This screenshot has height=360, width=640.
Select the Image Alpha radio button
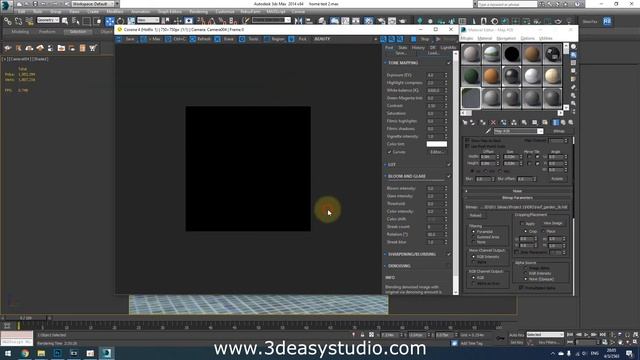pyautogui.click(x=526, y=268)
